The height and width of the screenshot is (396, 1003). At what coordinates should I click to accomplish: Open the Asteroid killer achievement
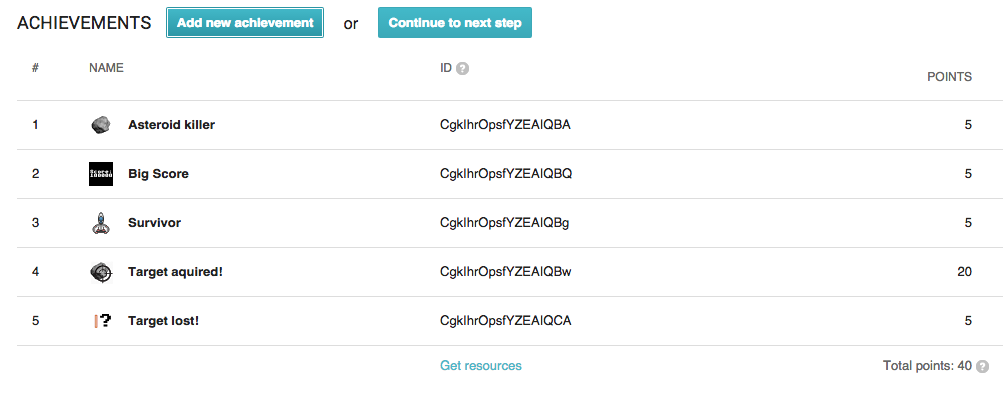pos(171,125)
